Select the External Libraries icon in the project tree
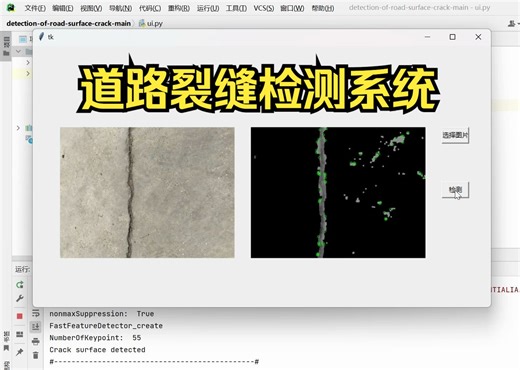The height and width of the screenshot is (370, 520). (29, 128)
